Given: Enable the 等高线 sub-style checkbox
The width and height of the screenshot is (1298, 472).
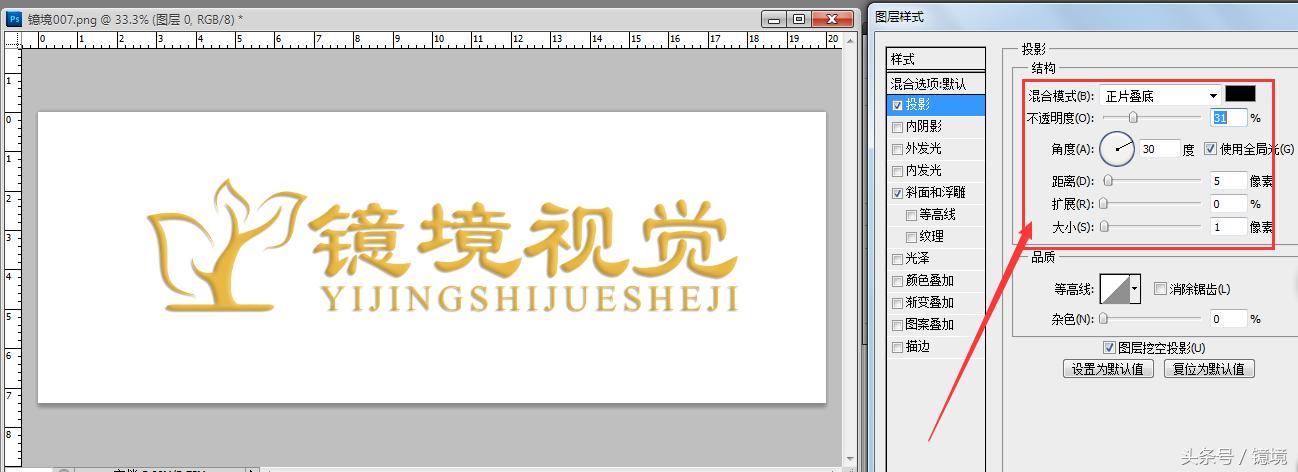Looking at the screenshot, I should click(x=911, y=215).
